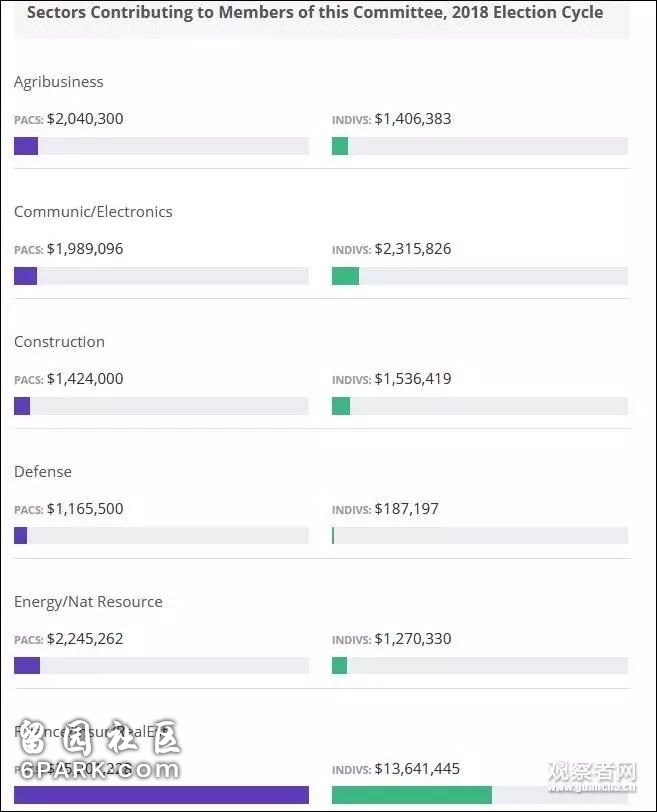Image resolution: width=657 pixels, height=812 pixels.
Task: Click the long purple Finance PACs bar
Action: [x=161, y=796]
